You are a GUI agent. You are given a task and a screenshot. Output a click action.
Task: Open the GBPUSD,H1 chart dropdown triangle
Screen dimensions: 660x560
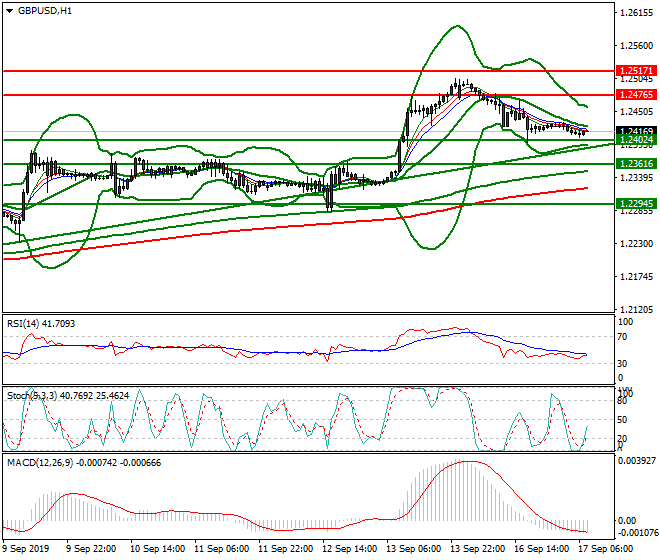point(9,11)
